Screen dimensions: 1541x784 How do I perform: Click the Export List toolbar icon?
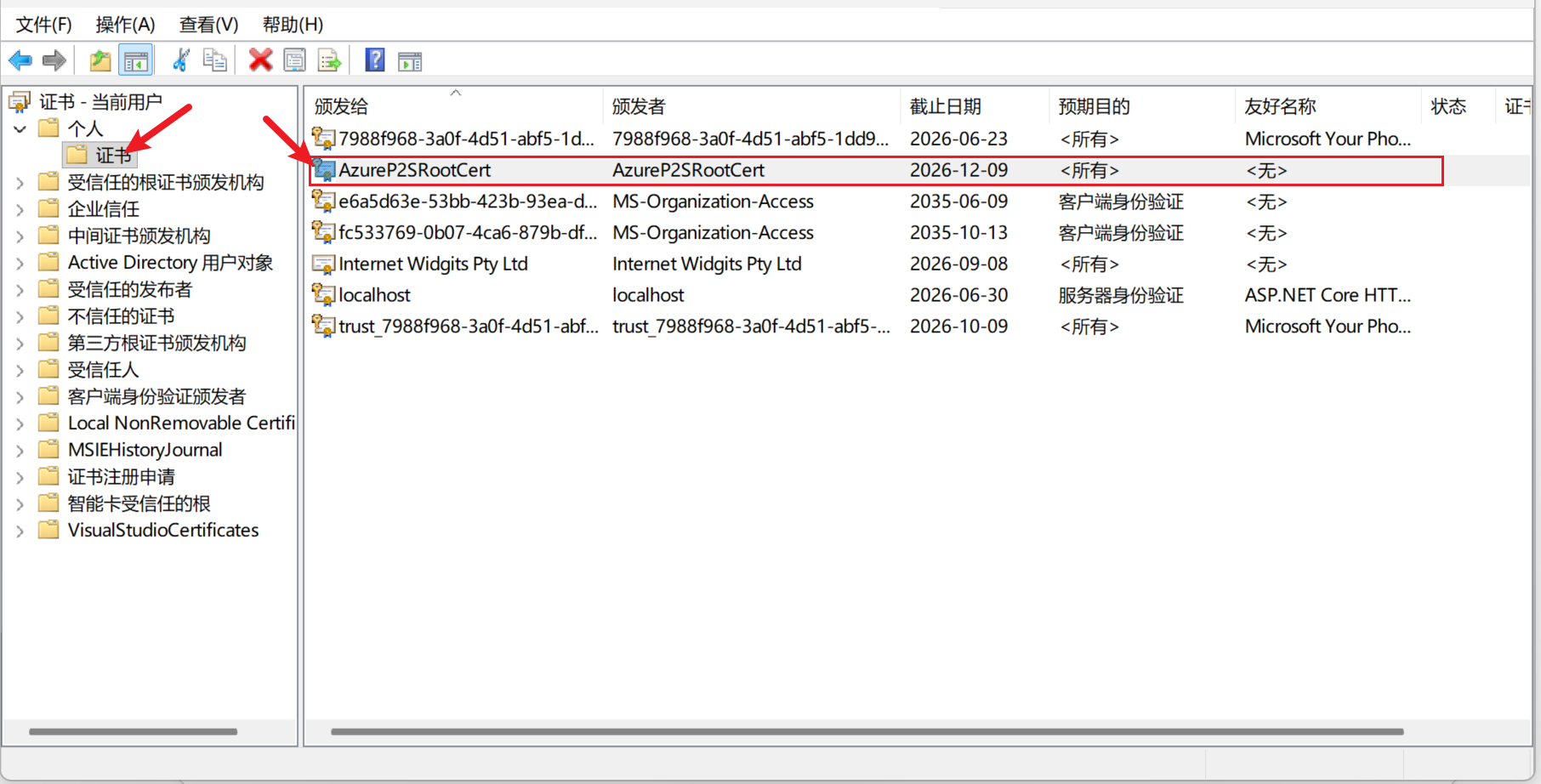pos(329,60)
